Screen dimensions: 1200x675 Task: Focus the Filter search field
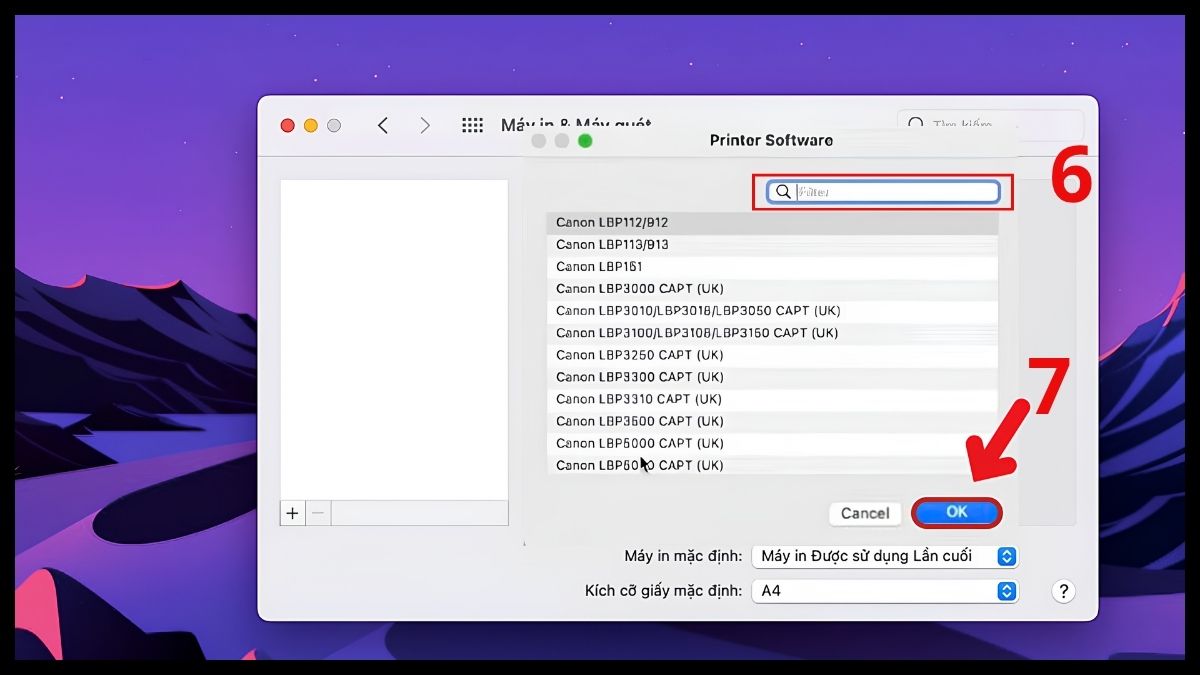pyautogui.click(x=884, y=192)
